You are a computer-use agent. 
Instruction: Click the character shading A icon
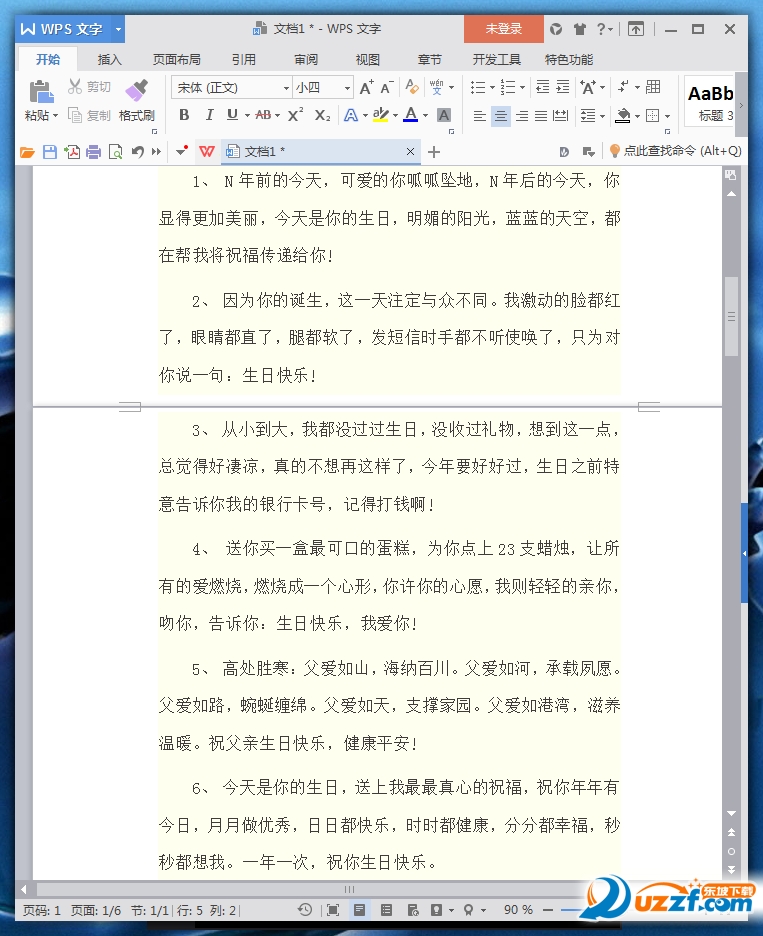pyautogui.click(x=444, y=115)
